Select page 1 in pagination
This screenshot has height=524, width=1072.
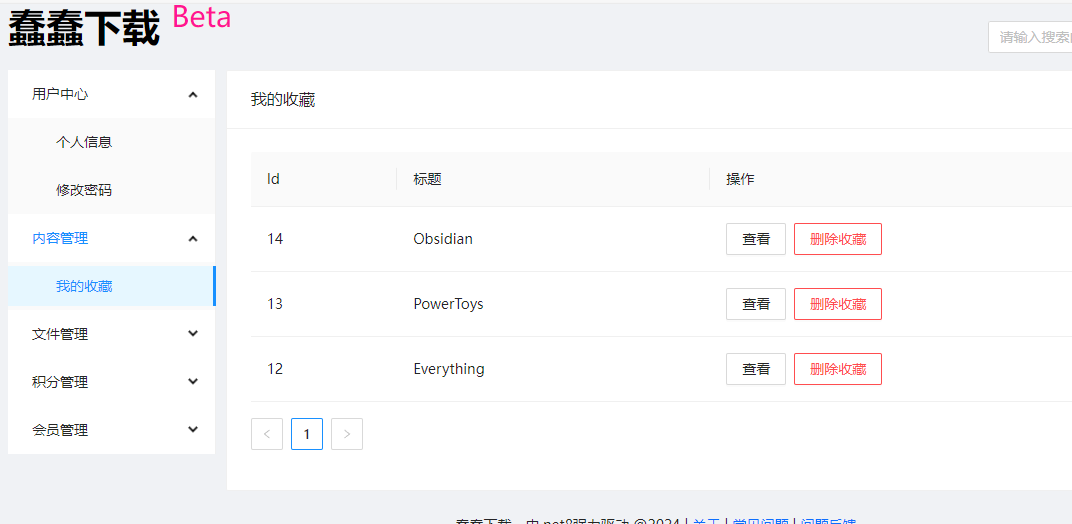pyautogui.click(x=307, y=434)
